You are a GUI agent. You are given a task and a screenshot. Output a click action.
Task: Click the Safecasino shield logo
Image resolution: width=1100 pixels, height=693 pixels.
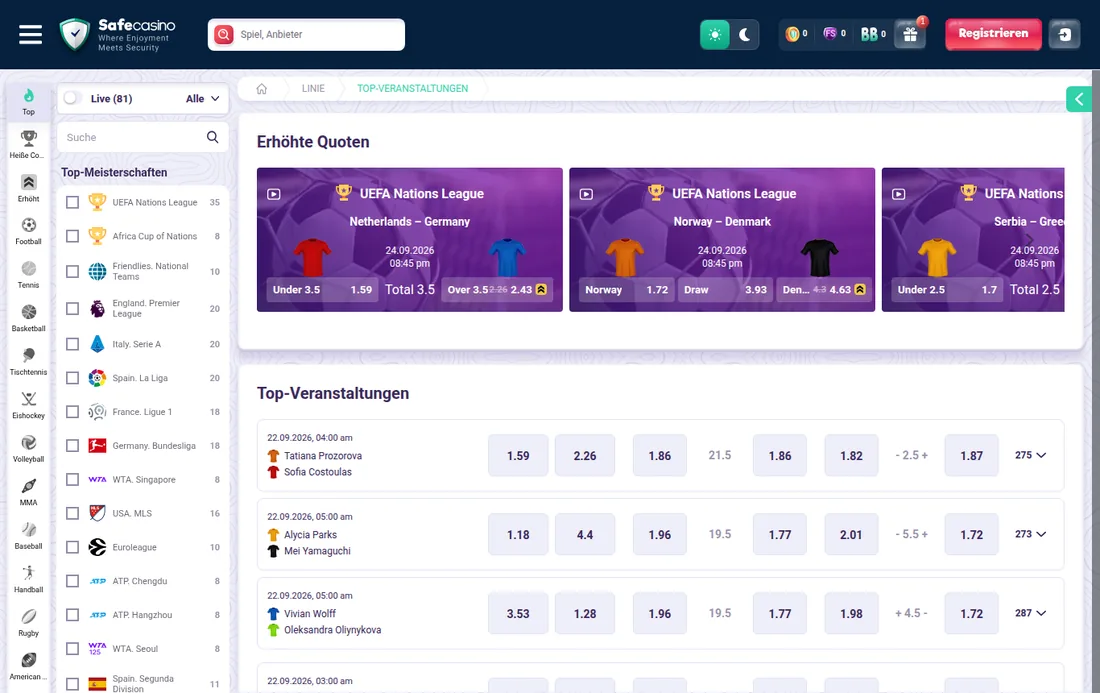click(x=74, y=34)
